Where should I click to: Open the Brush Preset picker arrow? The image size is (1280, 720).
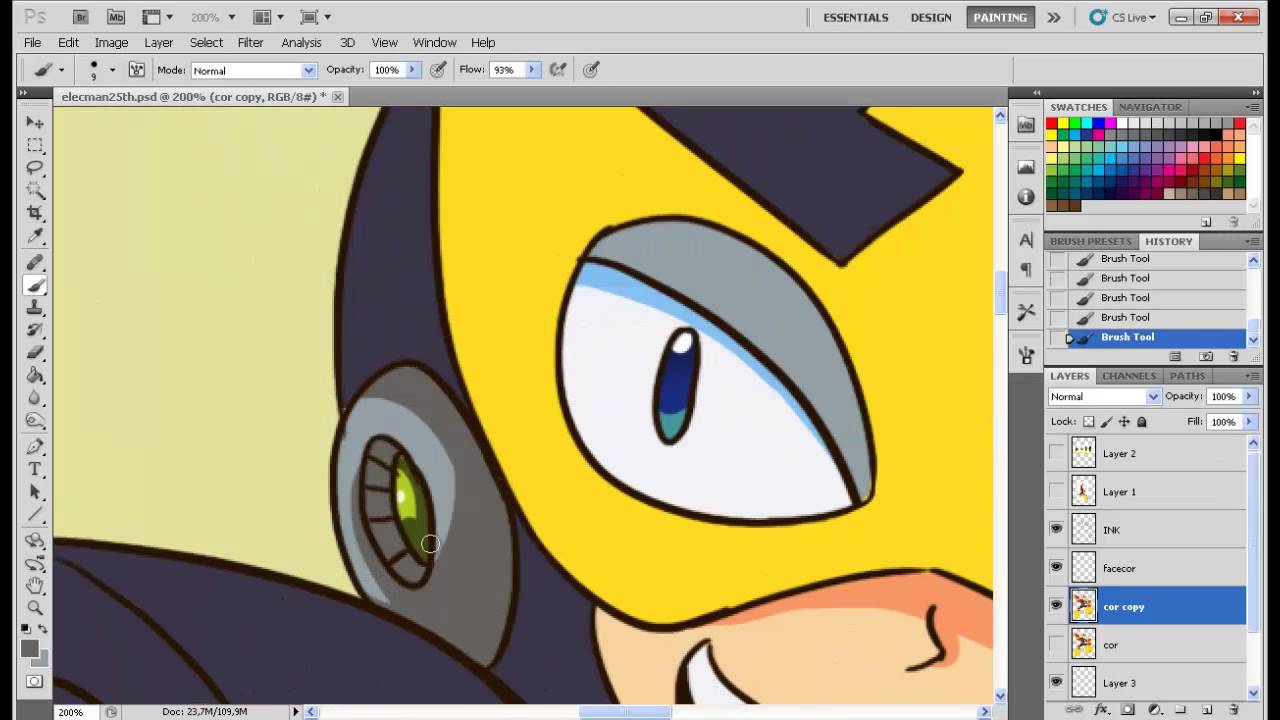112,70
